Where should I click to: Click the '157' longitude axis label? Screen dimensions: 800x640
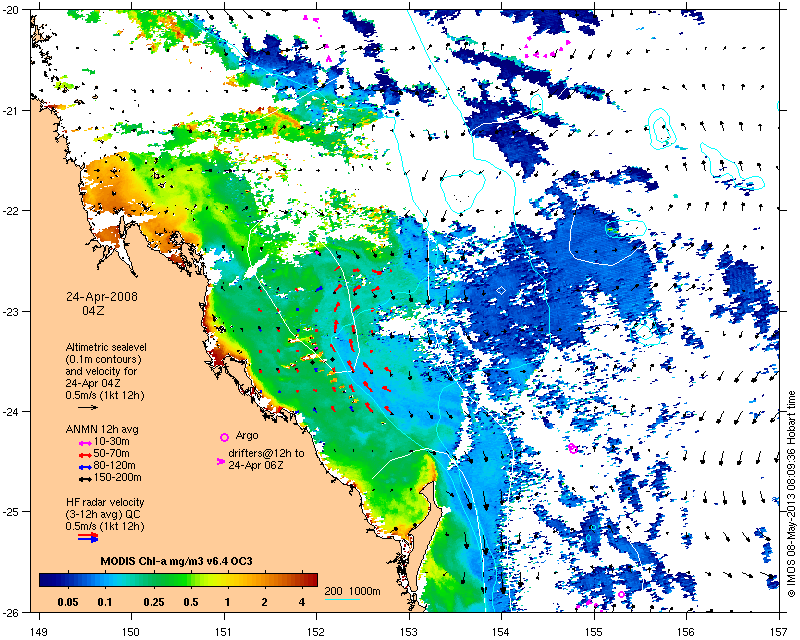click(779, 633)
